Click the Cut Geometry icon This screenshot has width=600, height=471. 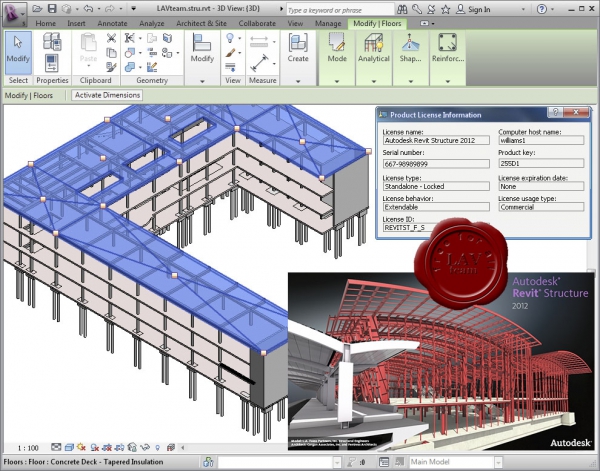[130, 52]
